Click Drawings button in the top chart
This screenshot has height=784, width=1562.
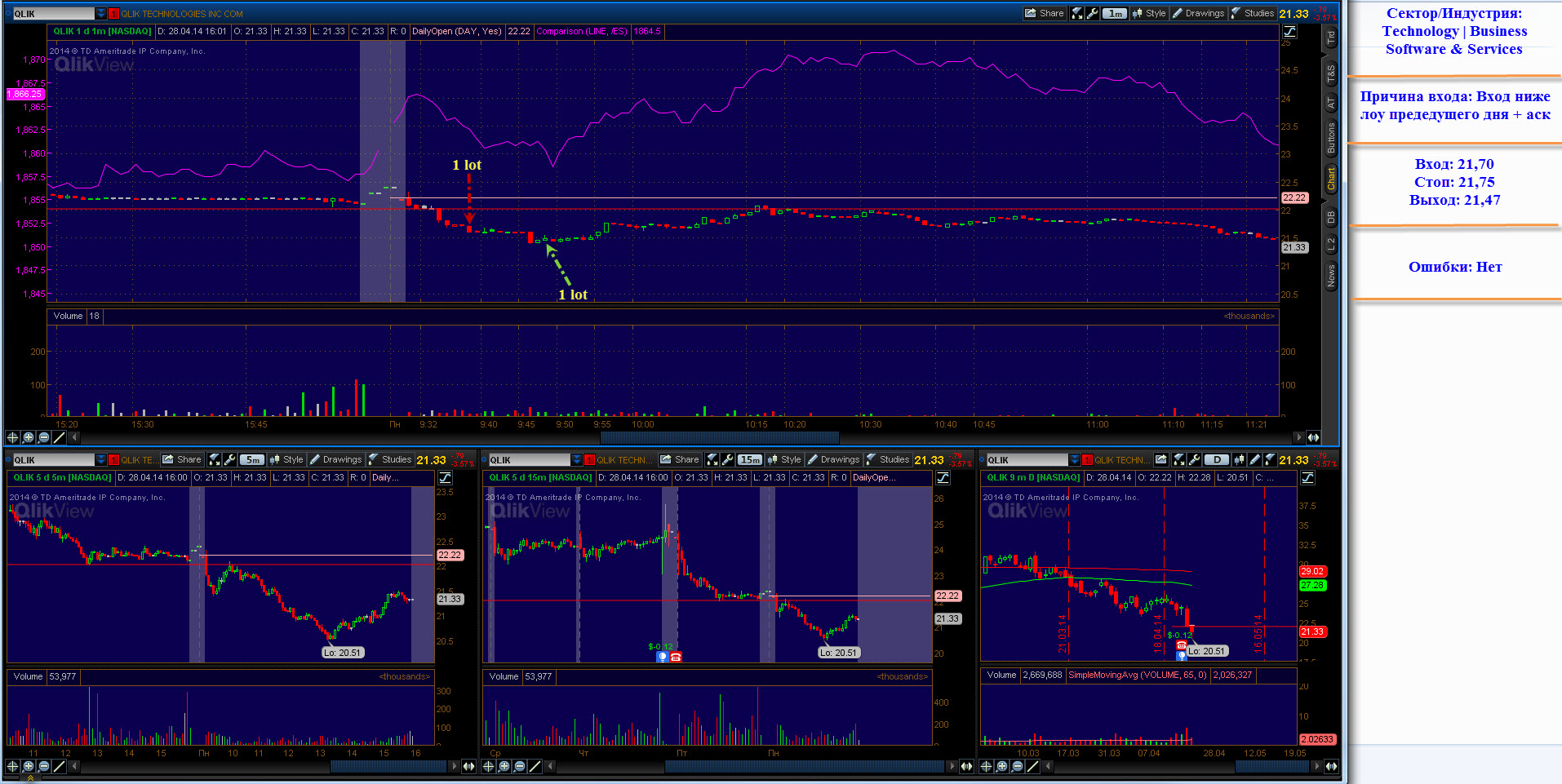(1198, 13)
